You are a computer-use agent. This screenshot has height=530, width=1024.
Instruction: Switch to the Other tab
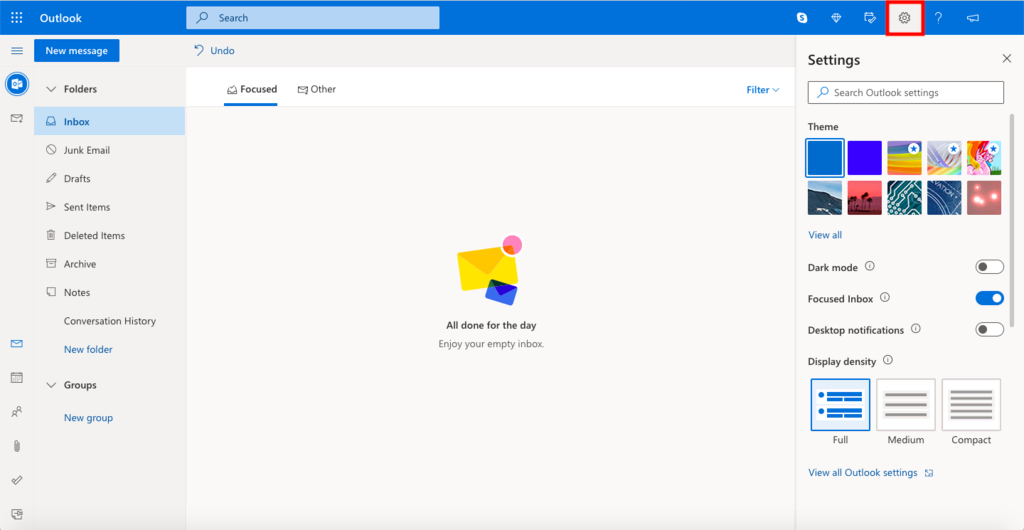pyautogui.click(x=316, y=89)
